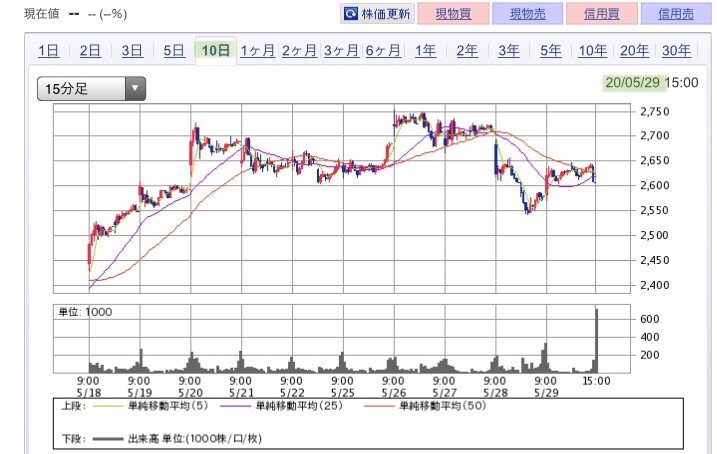The image size is (717, 454).
Task: Switch to the 3ヶ月 chart range
Action: [x=341, y=50]
